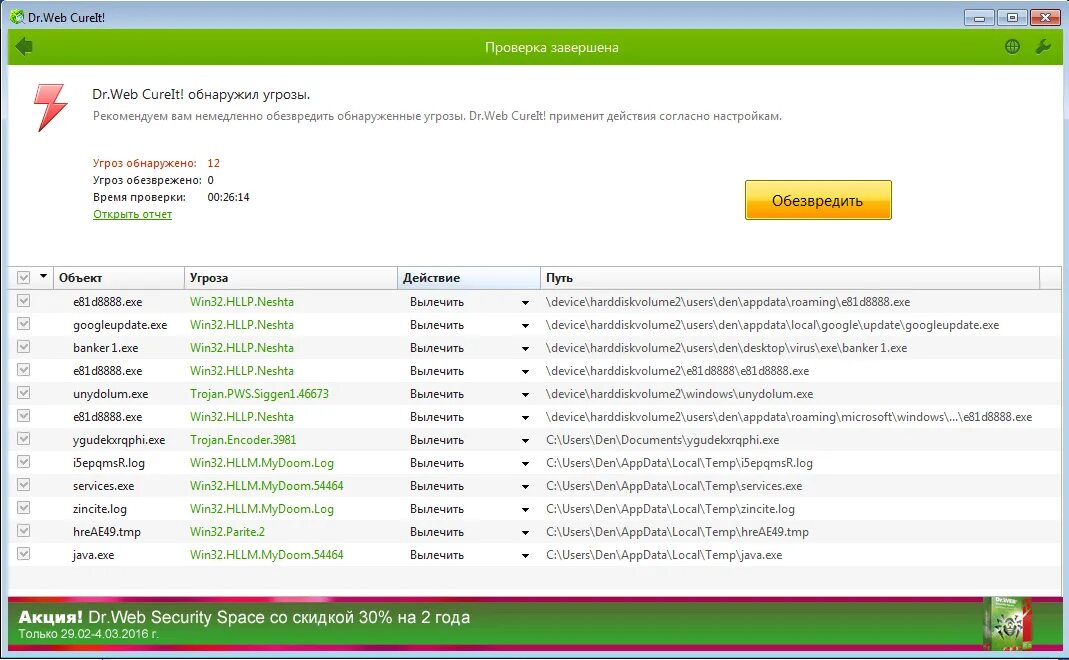Select the hreAE49.tmp object name
This screenshot has height=660, width=1069.
point(106,532)
